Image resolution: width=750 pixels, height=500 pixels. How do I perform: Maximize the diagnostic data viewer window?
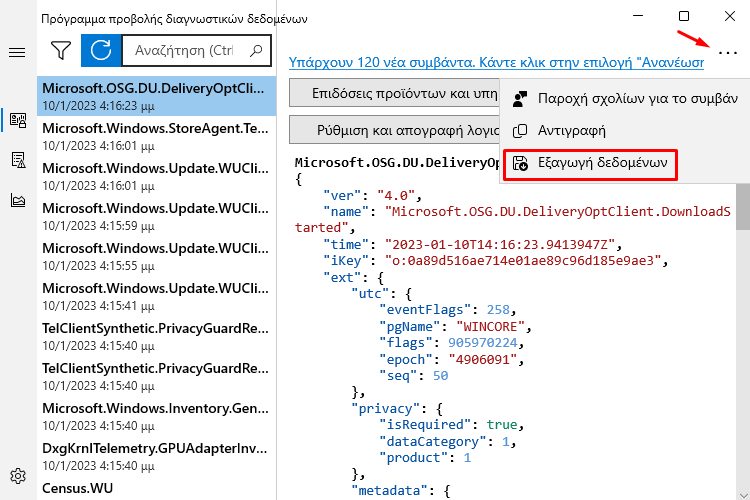(684, 16)
